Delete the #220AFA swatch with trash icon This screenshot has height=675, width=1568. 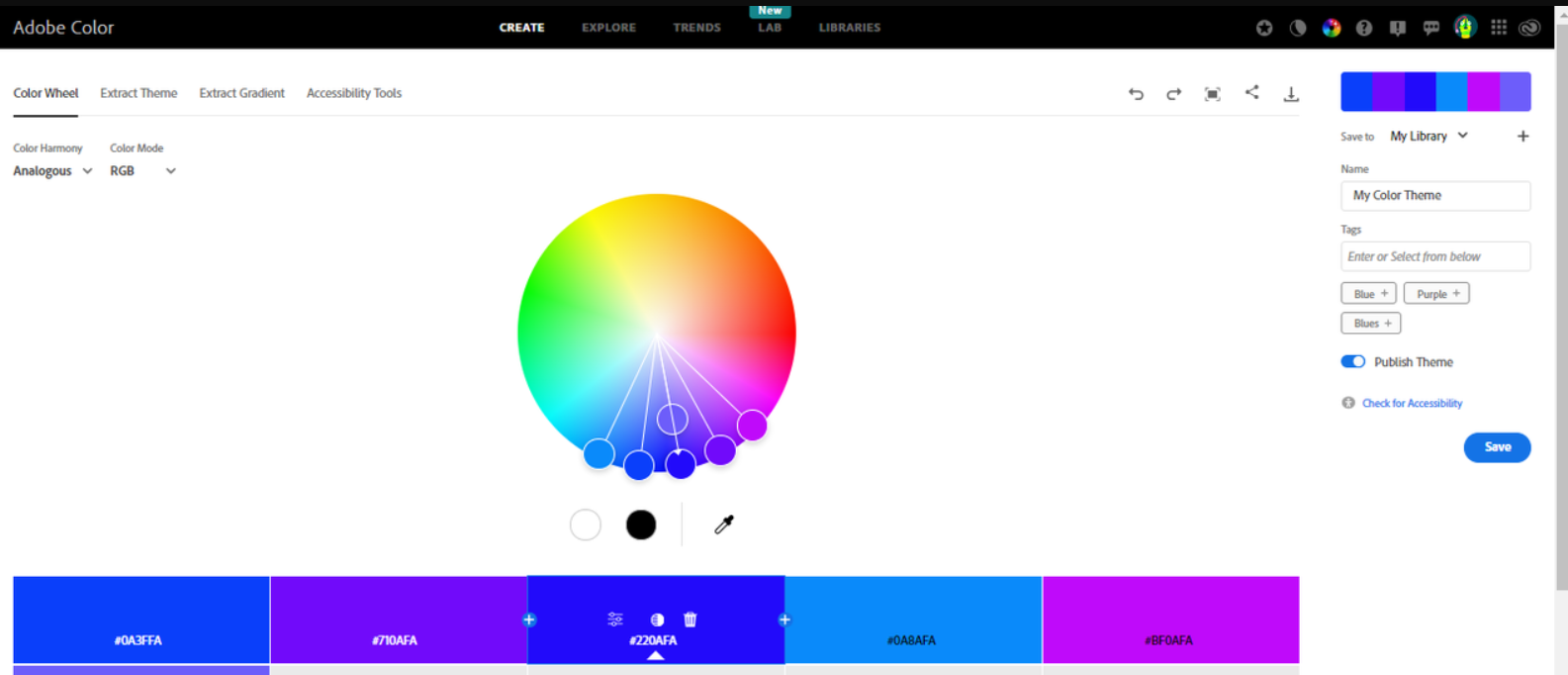click(691, 620)
